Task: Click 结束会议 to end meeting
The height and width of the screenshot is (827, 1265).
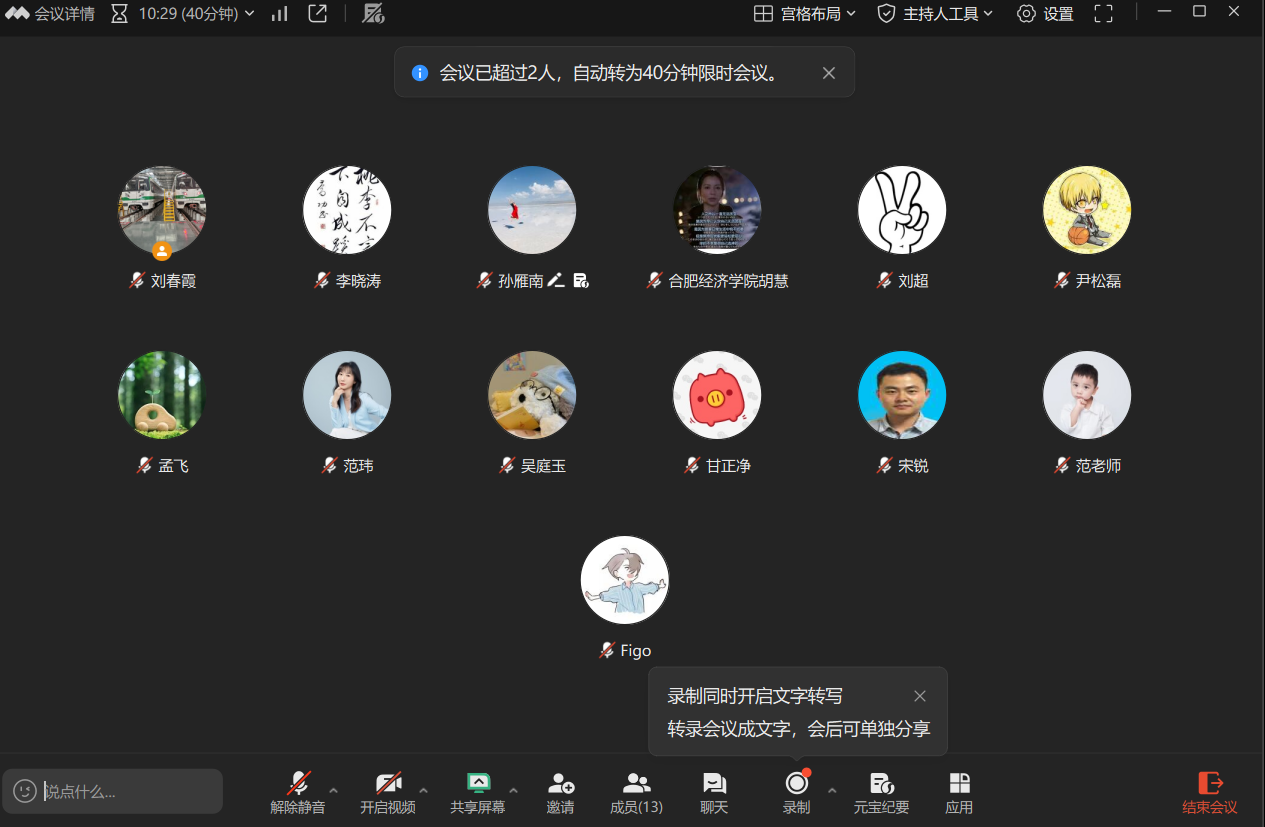Action: tap(1210, 792)
